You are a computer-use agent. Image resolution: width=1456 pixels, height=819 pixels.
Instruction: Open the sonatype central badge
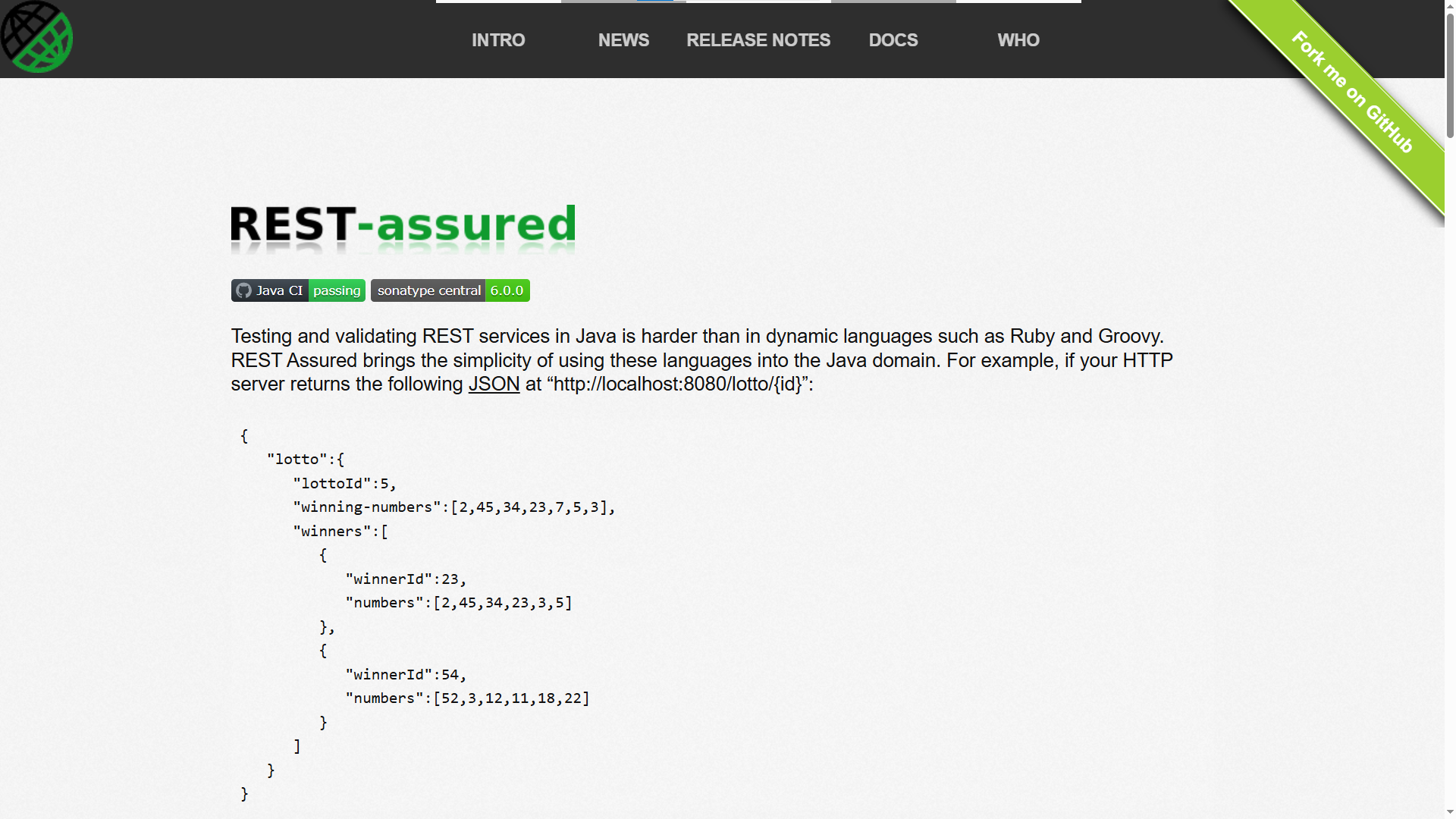tap(428, 290)
